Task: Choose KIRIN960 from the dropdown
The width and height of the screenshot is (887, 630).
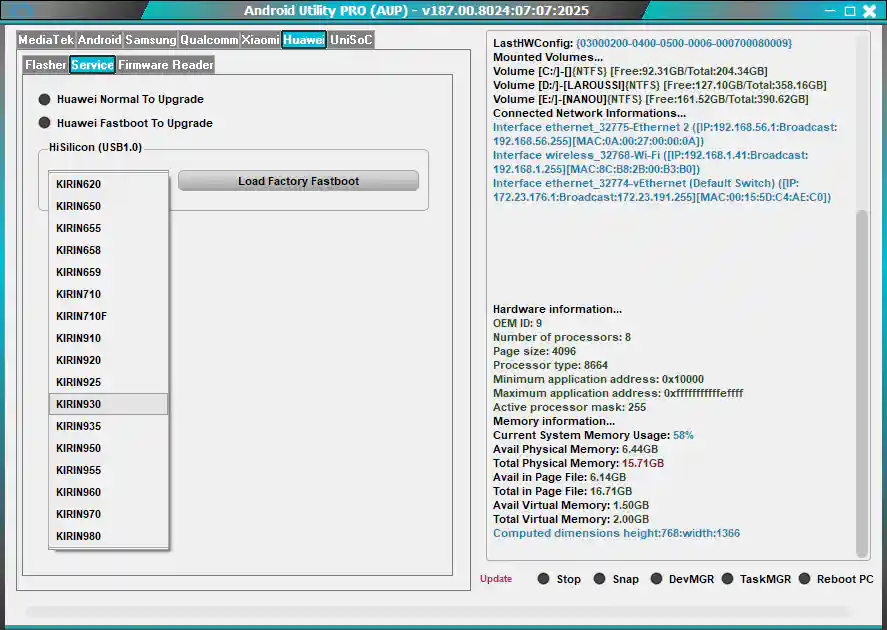Action: pos(109,493)
